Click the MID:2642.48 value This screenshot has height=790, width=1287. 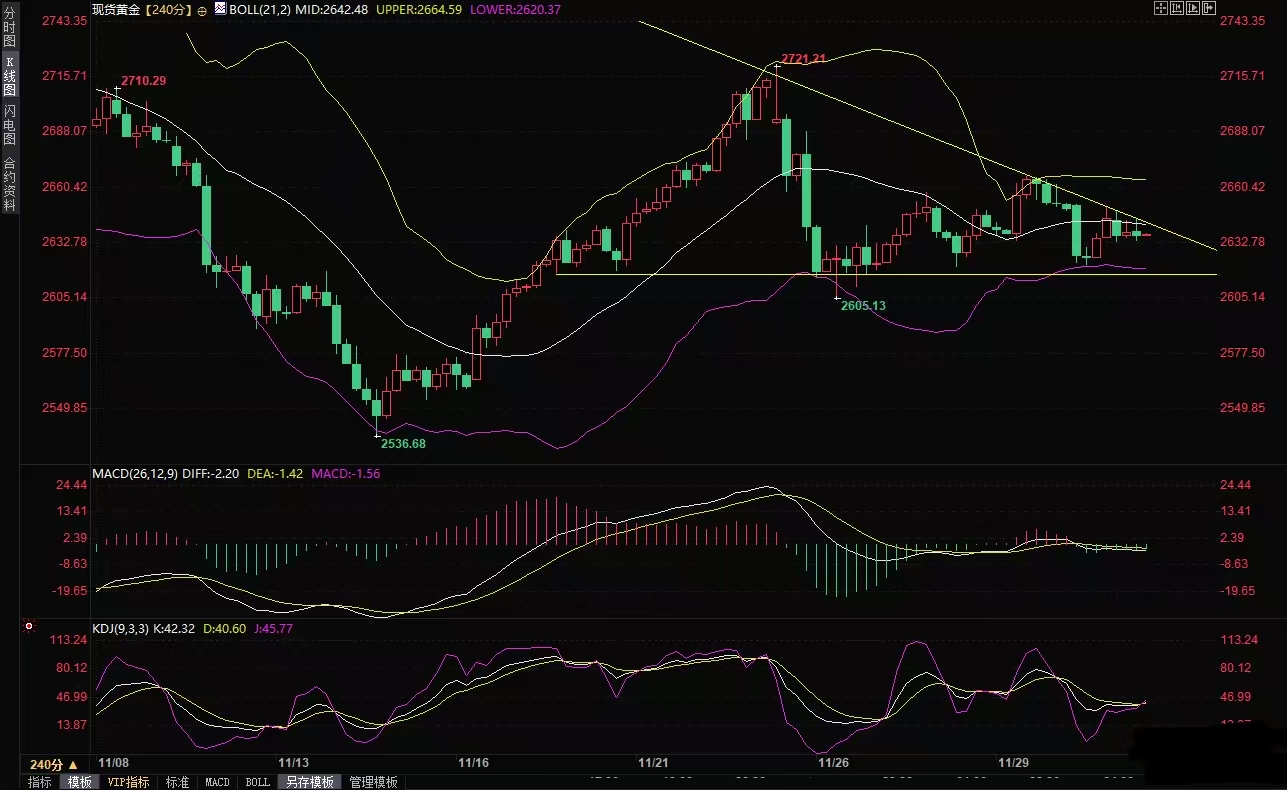point(333,9)
